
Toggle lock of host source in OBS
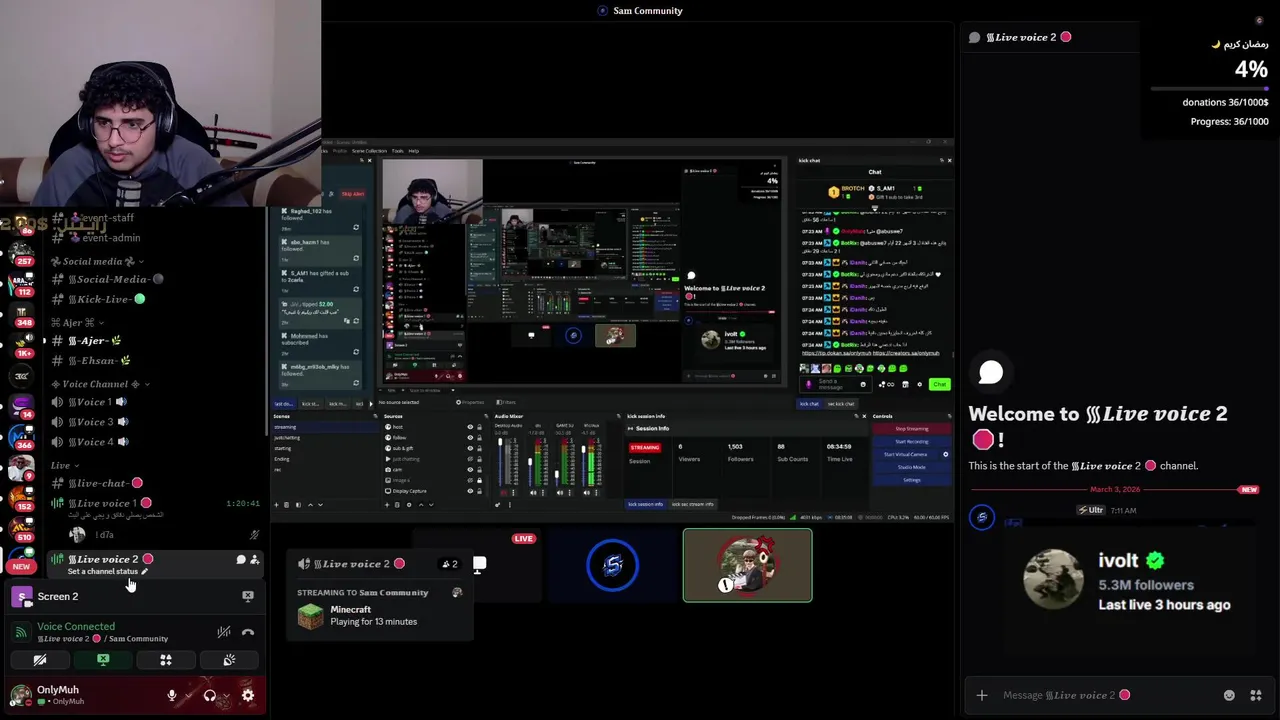[479, 427]
